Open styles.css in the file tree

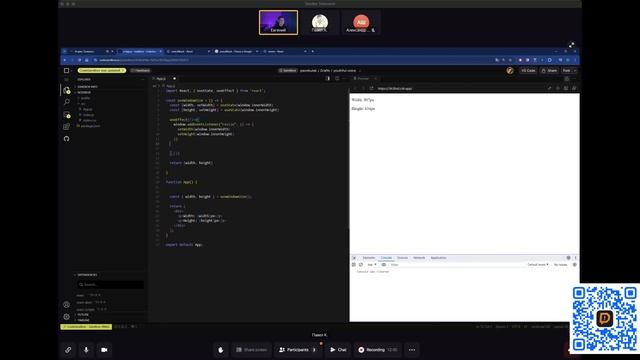coord(89,120)
